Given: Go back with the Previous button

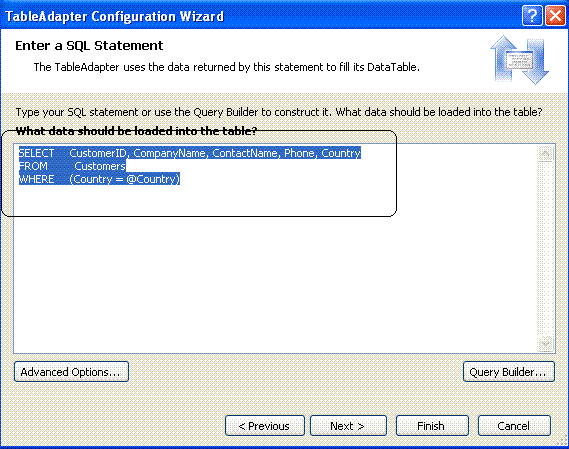Looking at the screenshot, I should pyautogui.click(x=265, y=425).
